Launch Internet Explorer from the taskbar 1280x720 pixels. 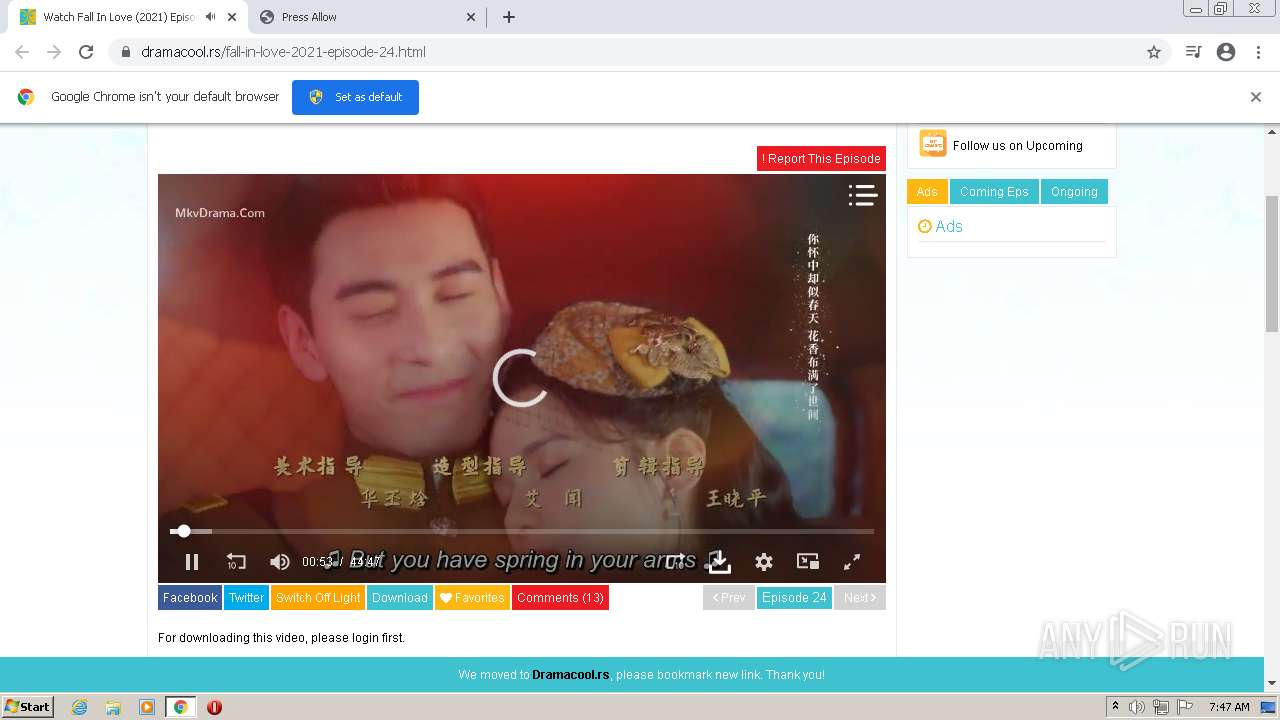pos(80,707)
